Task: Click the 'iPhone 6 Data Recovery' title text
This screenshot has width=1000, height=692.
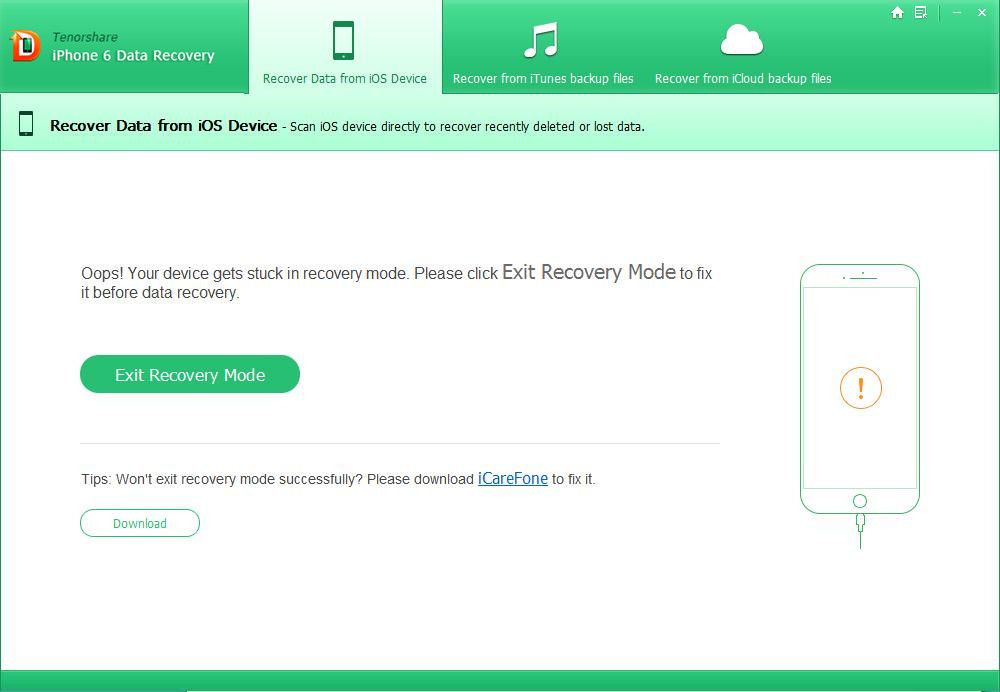Action: (x=133, y=55)
